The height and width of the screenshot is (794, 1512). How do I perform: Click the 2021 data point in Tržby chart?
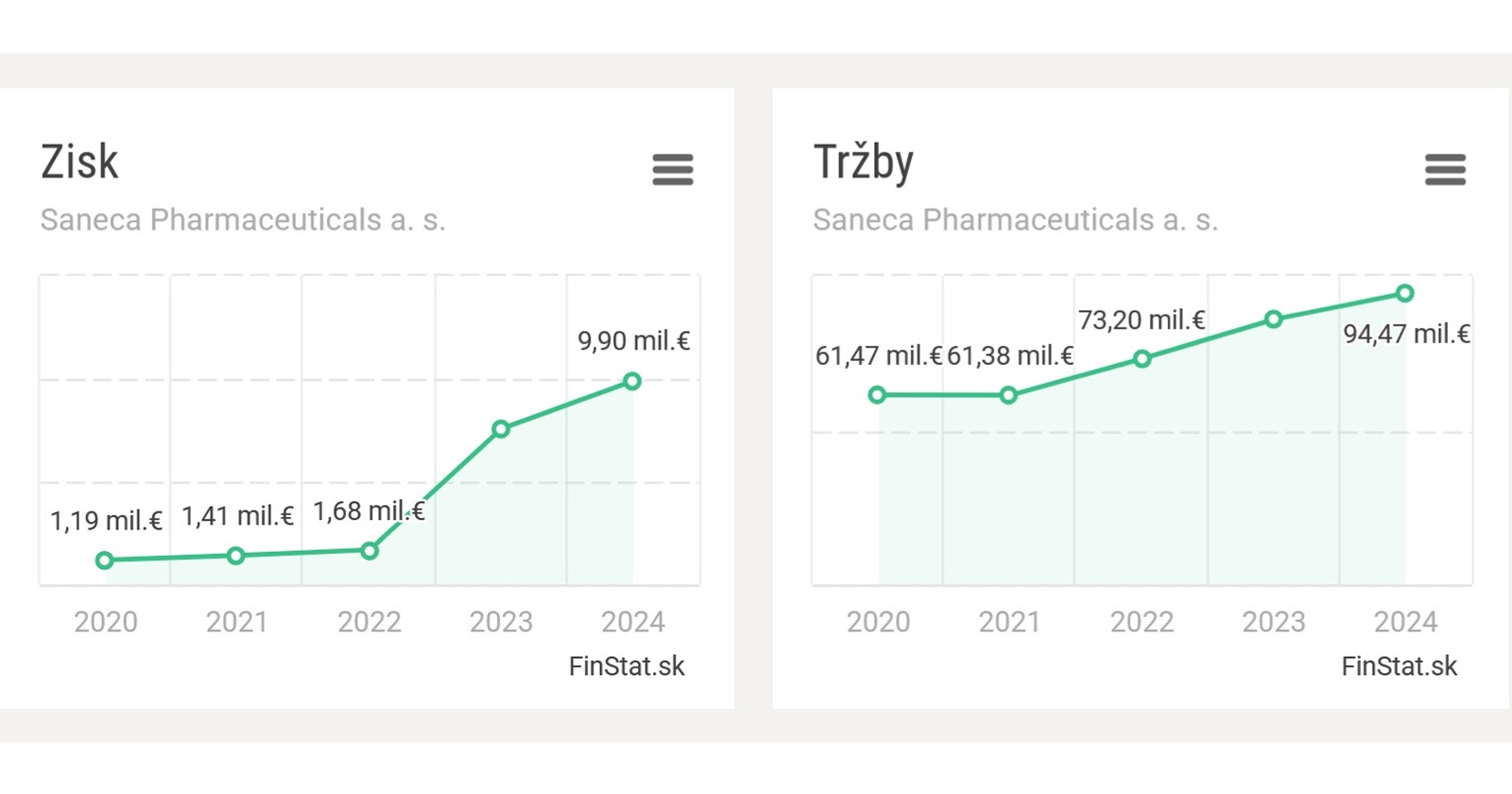(x=1008, y=395)
